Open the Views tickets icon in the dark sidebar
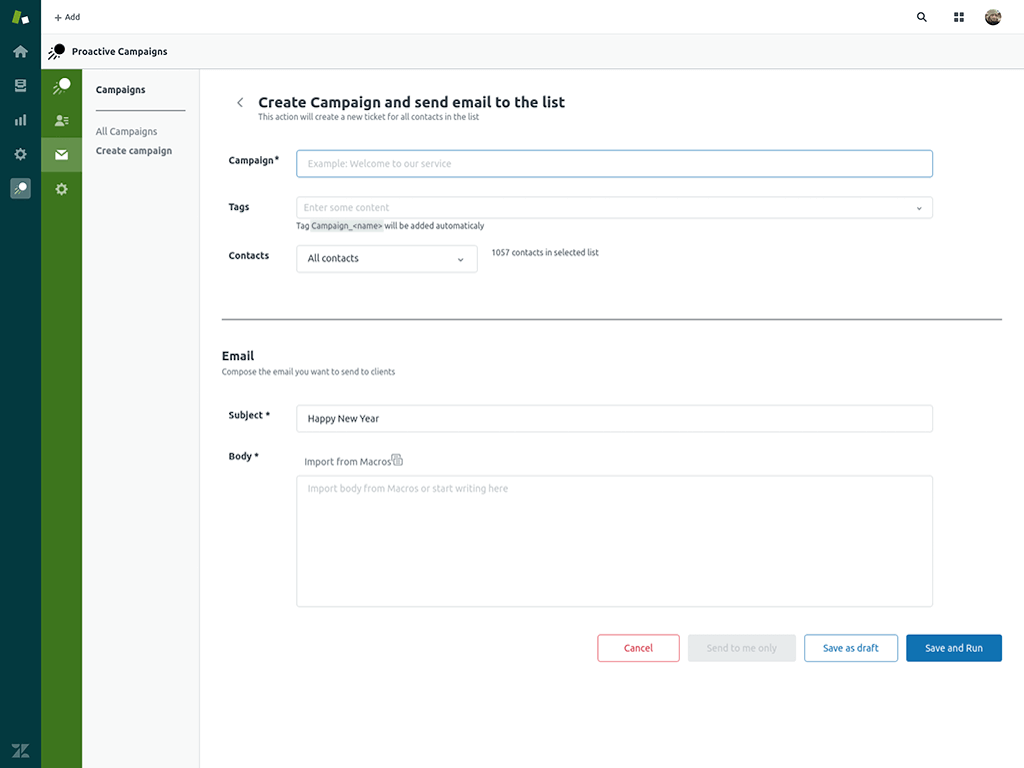 [20, 86]
